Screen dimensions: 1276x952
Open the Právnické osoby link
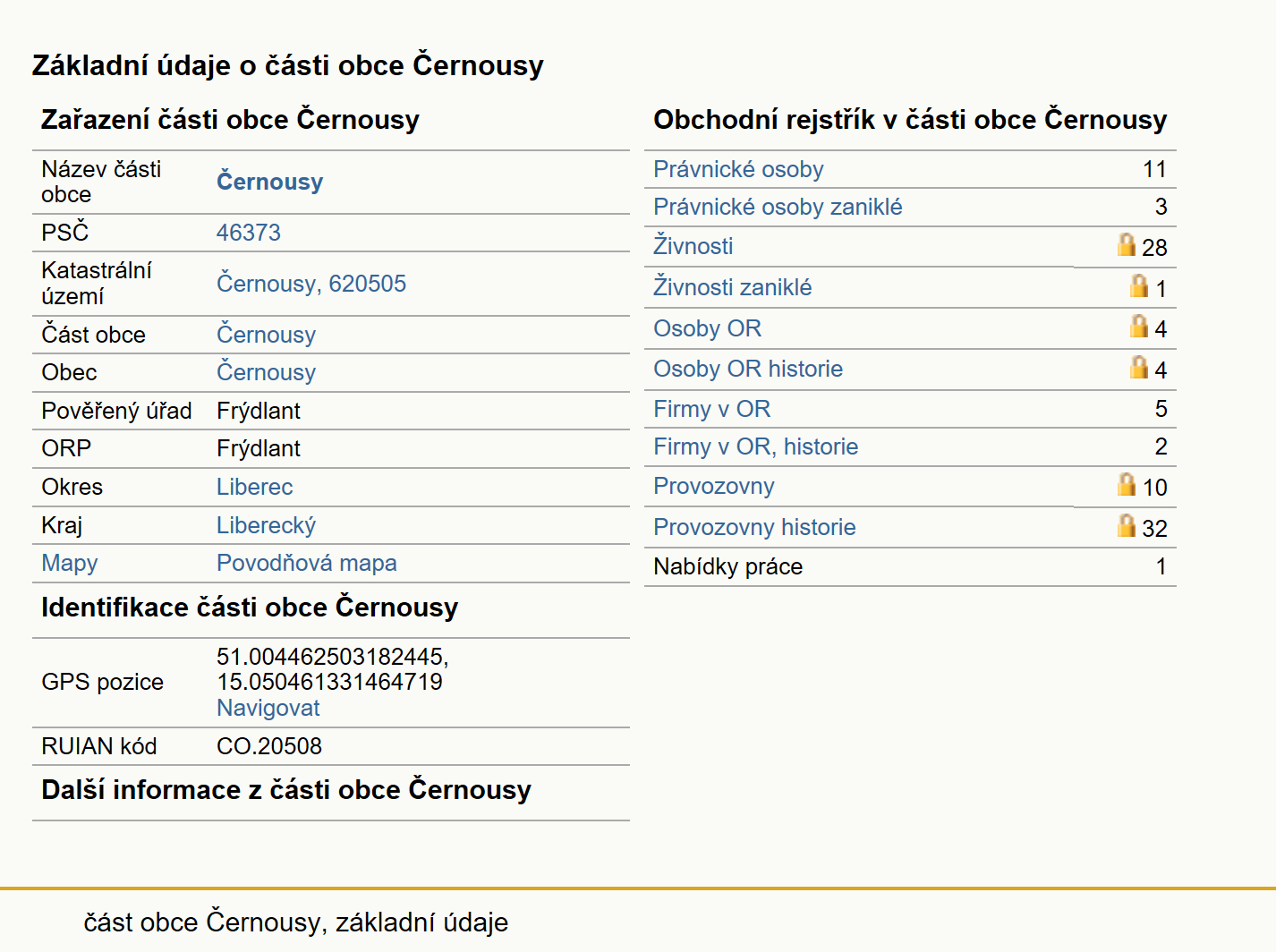[738, 169]
